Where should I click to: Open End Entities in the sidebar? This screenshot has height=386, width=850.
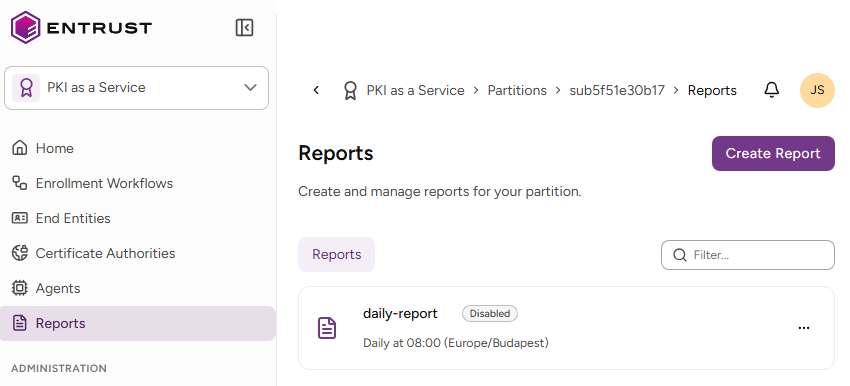point(73,218)
